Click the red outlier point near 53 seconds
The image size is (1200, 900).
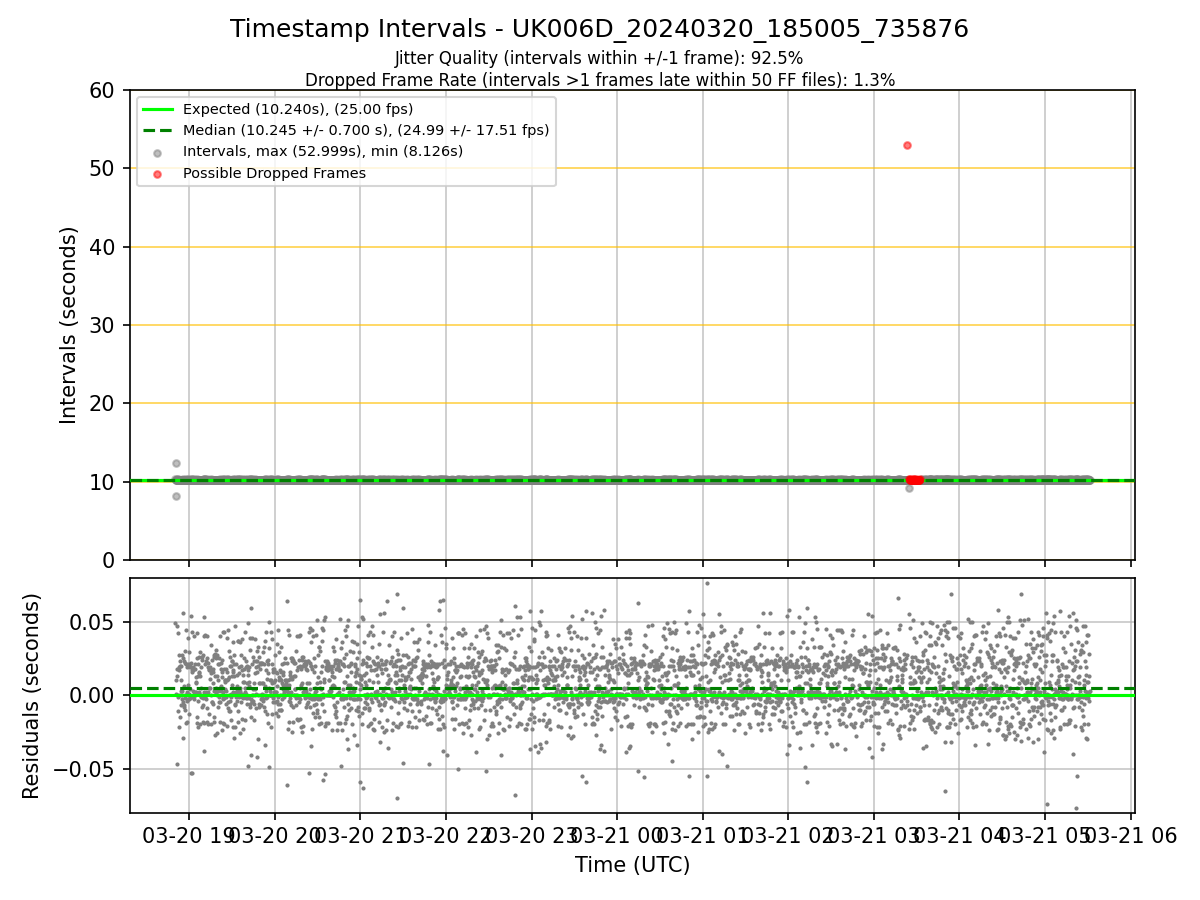pos(907,145)
